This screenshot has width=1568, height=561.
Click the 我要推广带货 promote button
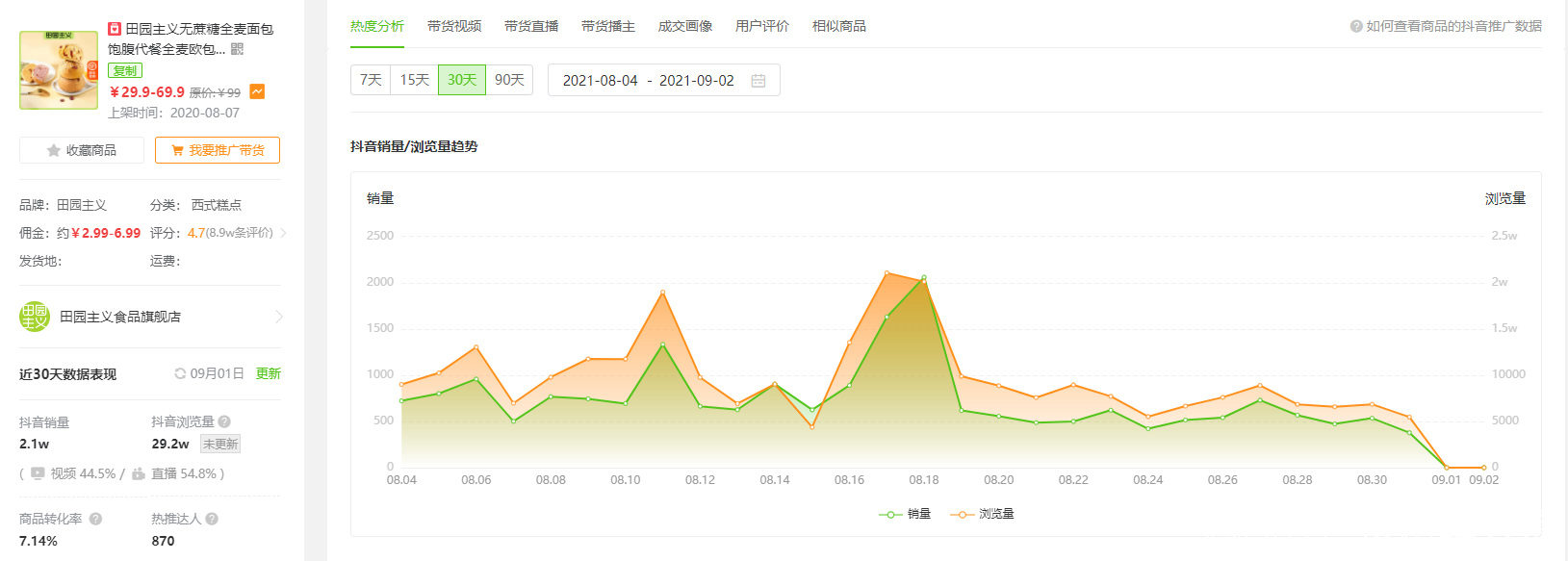pyautogui.click(x=218, y=150)
